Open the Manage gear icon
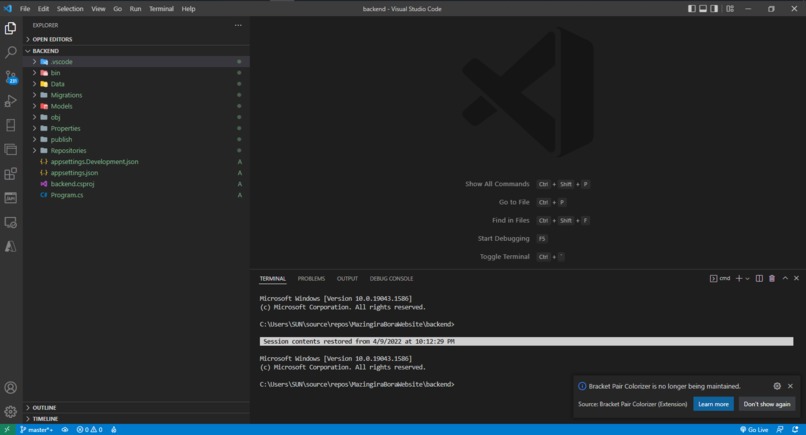The image size is (806, 435). coord(10,412)
